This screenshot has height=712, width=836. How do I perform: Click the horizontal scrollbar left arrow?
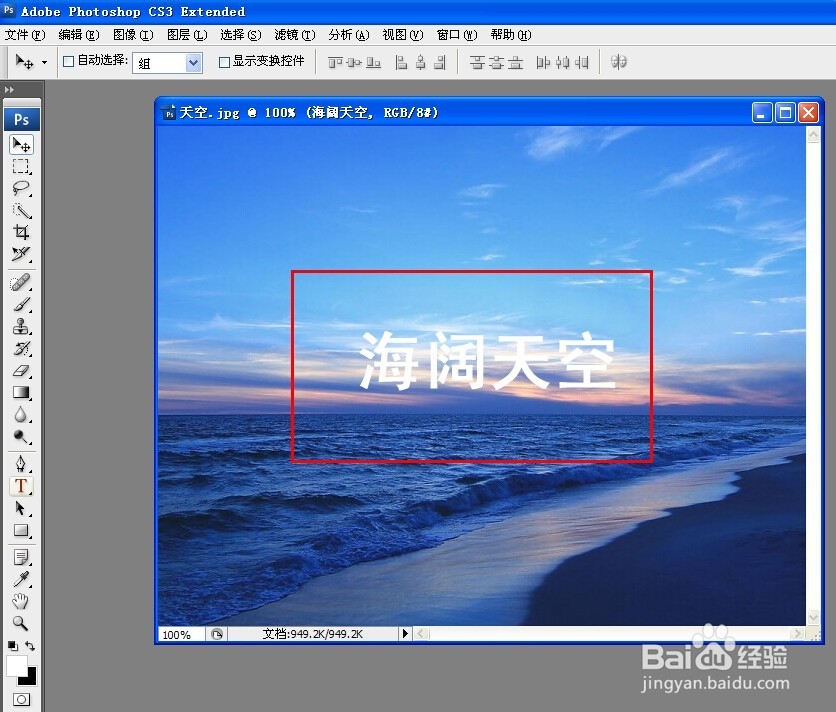point(421,634)
